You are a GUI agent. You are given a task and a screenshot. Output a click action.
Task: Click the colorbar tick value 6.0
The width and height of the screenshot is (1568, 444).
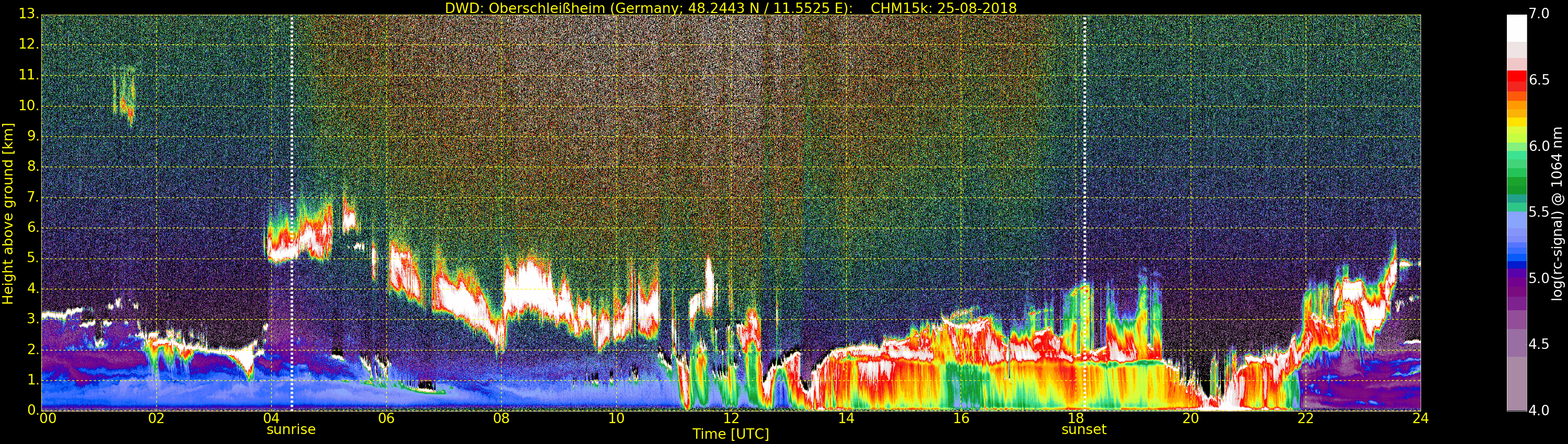[1539, 147]
